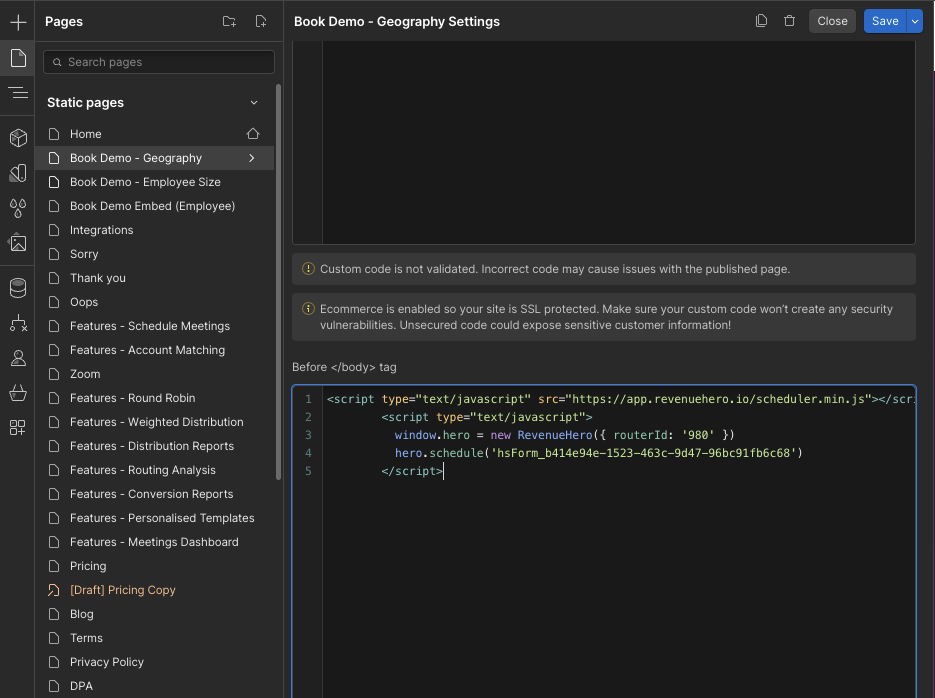Image resolution: width=935 pixels, height=698 pixels.
Task: Click the pages list scrollbar
Action: pos(278,282)
